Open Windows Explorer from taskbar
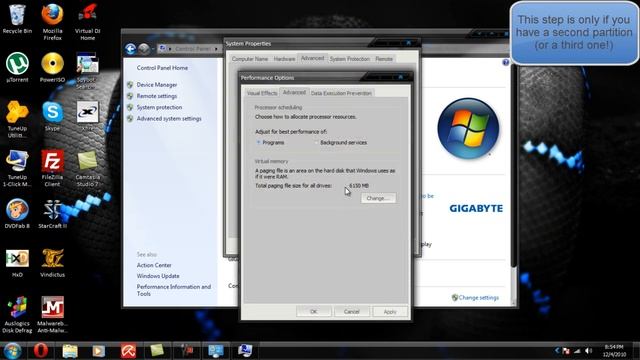Viewport: 640px width, 360px height. [70, 351]
